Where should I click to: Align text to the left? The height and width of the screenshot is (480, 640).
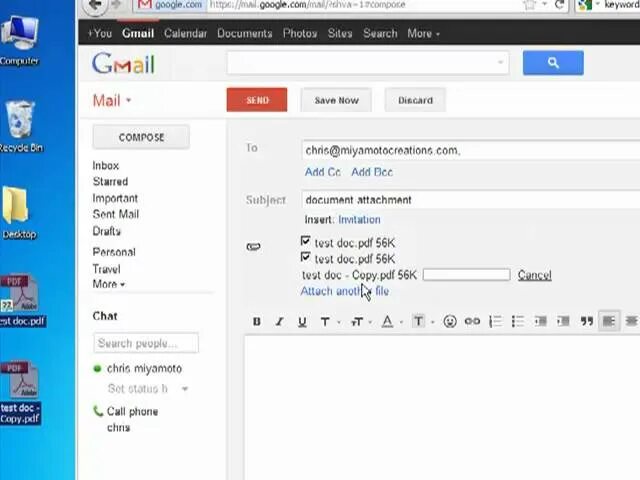609,322
